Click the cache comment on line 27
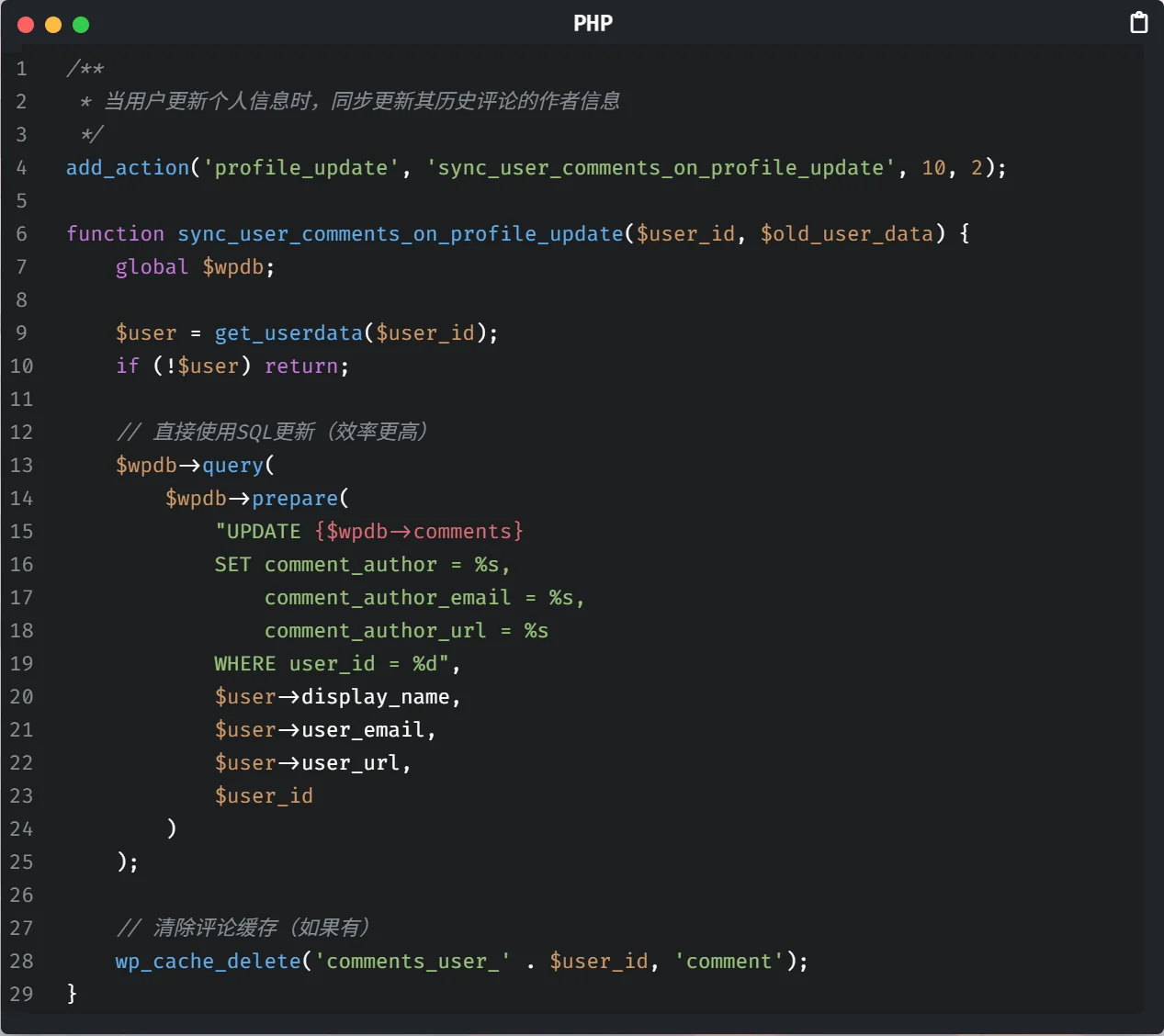Viewport: 1164px width, 1036px height. [x=243, y=928]
